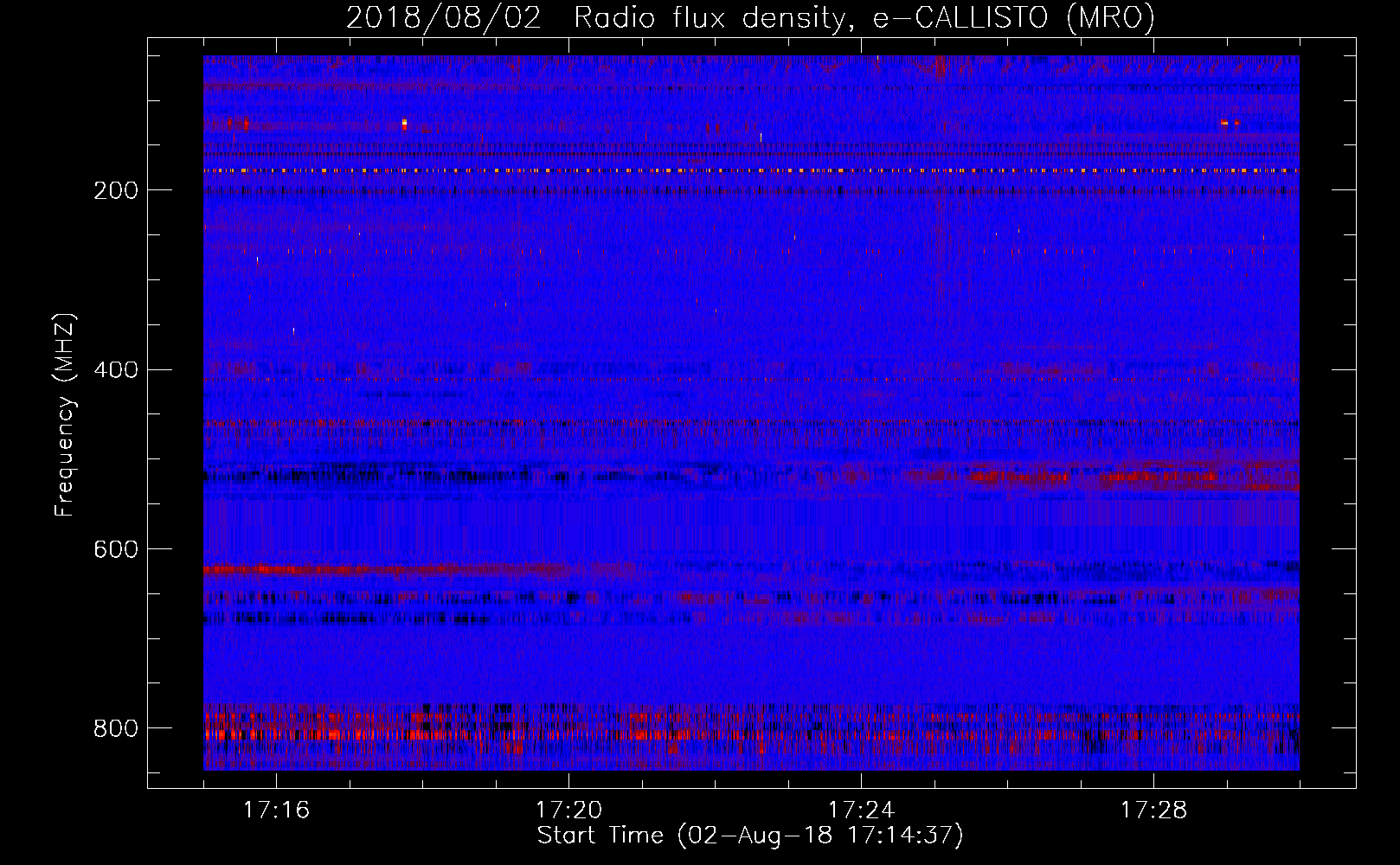Image resolution: width=1400 pixels, height=865 pixels.
Task: Click the 200 frequency tick label
Action: pyautogui.click(x=116, y=190)
